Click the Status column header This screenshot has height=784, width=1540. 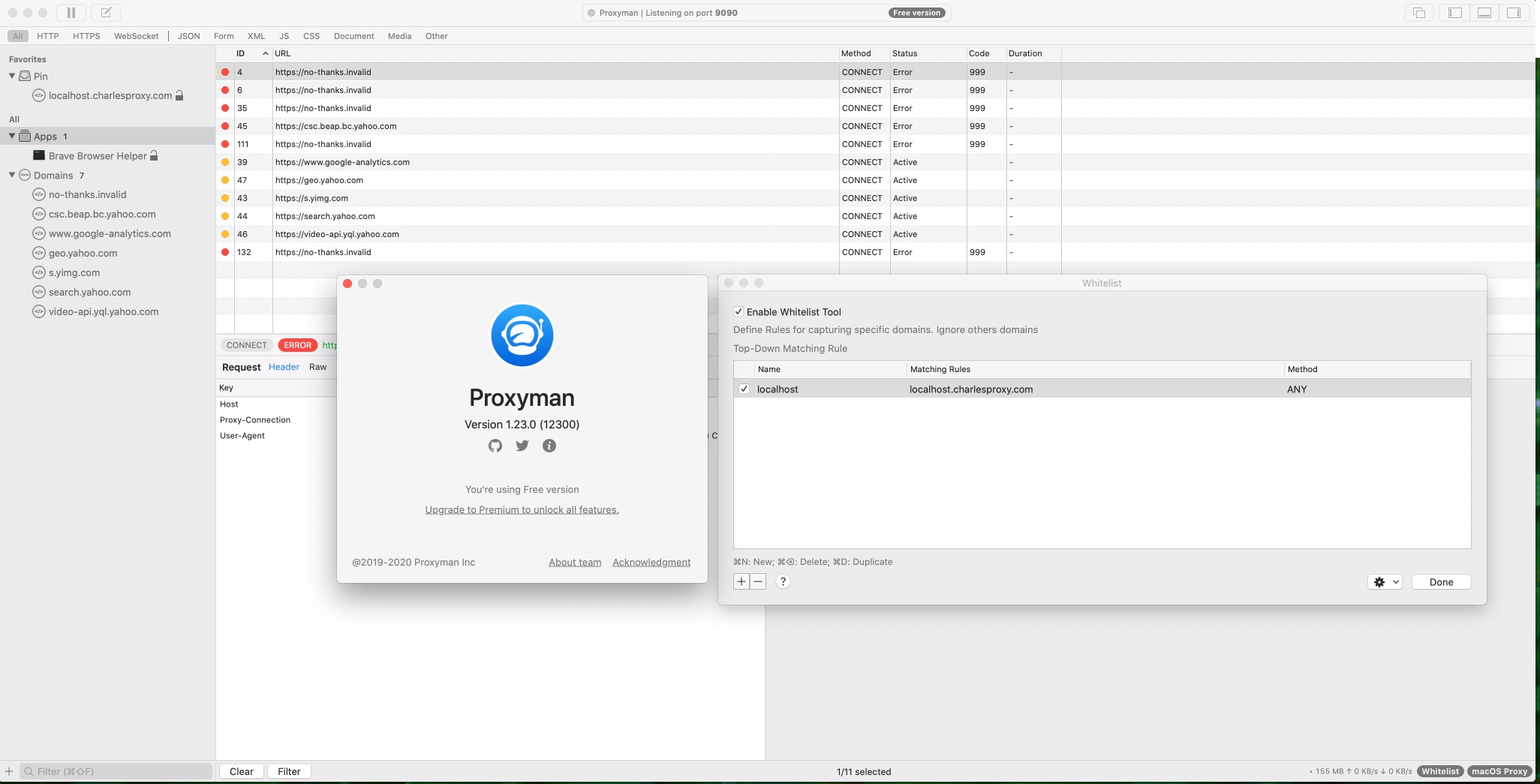coord(928,53)
